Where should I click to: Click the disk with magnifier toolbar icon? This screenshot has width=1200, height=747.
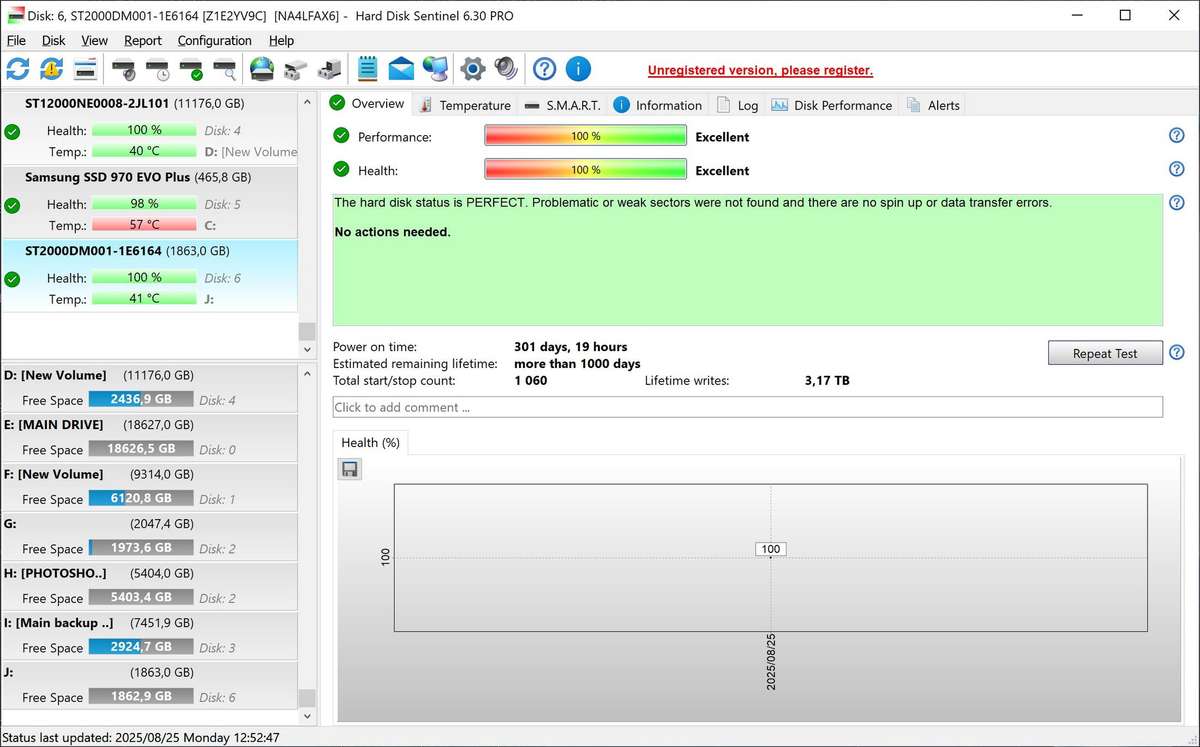225,69
